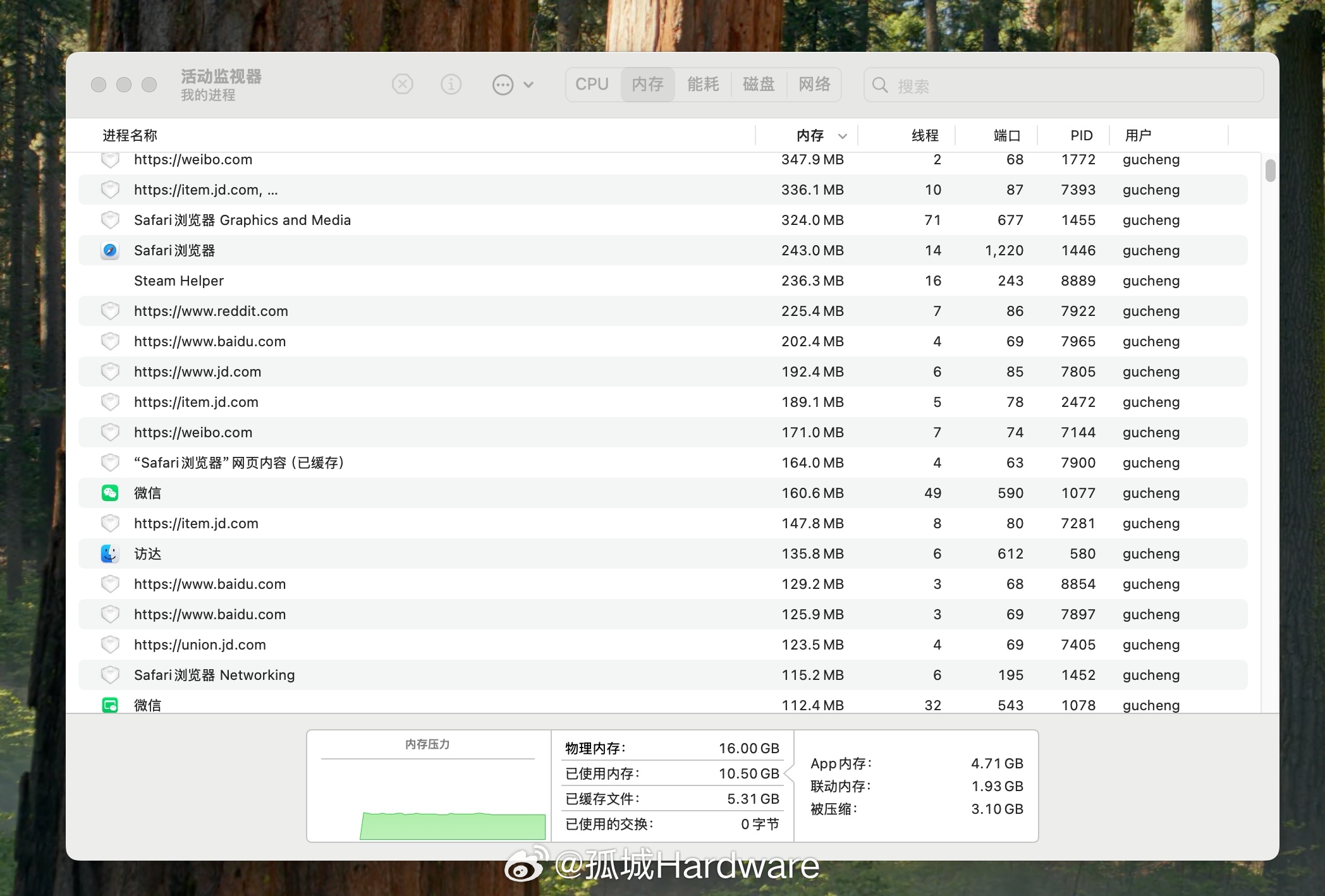Click the shield icon beside https://union.jd.com

click(110, 645)
